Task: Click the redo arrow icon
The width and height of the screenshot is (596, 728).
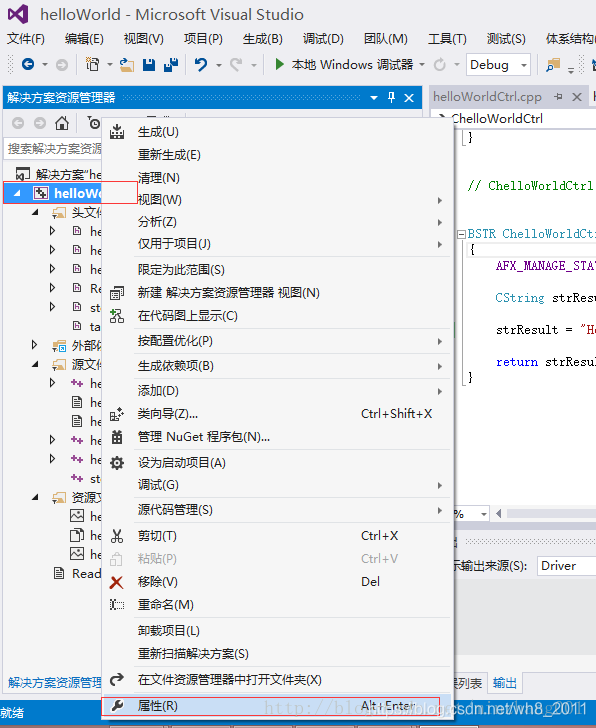Action: tap(236, 64)
